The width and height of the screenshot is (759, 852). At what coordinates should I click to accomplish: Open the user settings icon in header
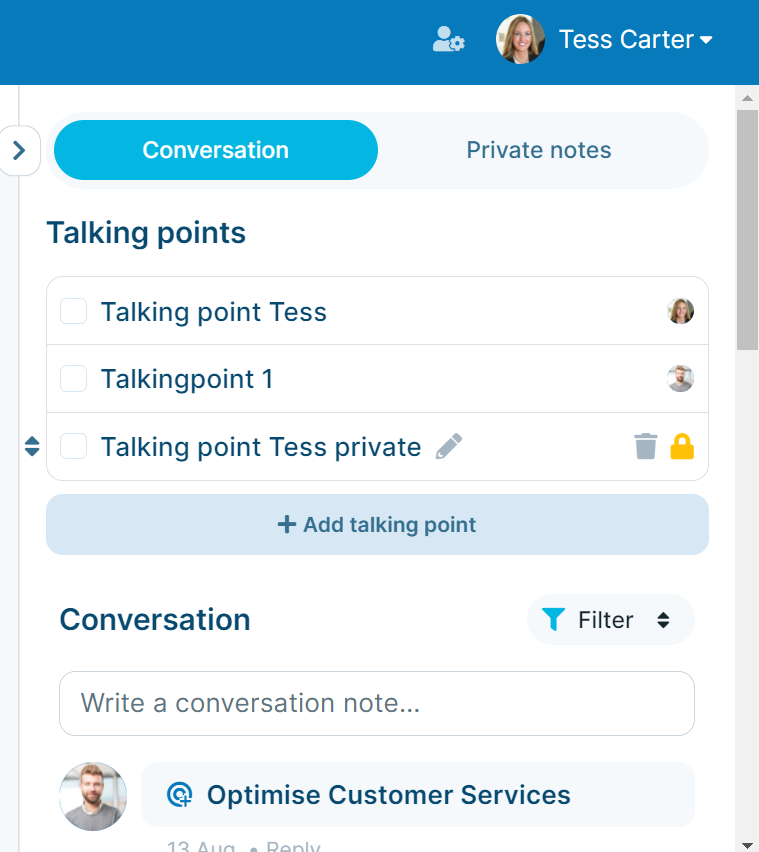coord(448,39)
